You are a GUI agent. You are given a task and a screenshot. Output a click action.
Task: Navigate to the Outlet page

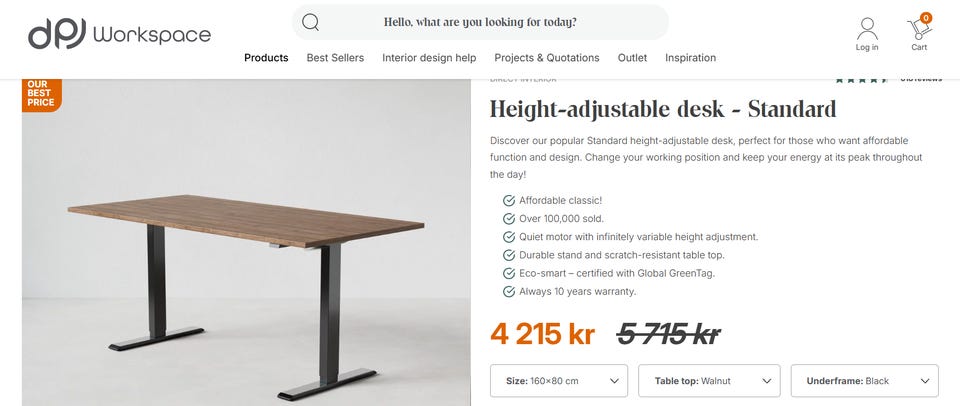(632, 58)
